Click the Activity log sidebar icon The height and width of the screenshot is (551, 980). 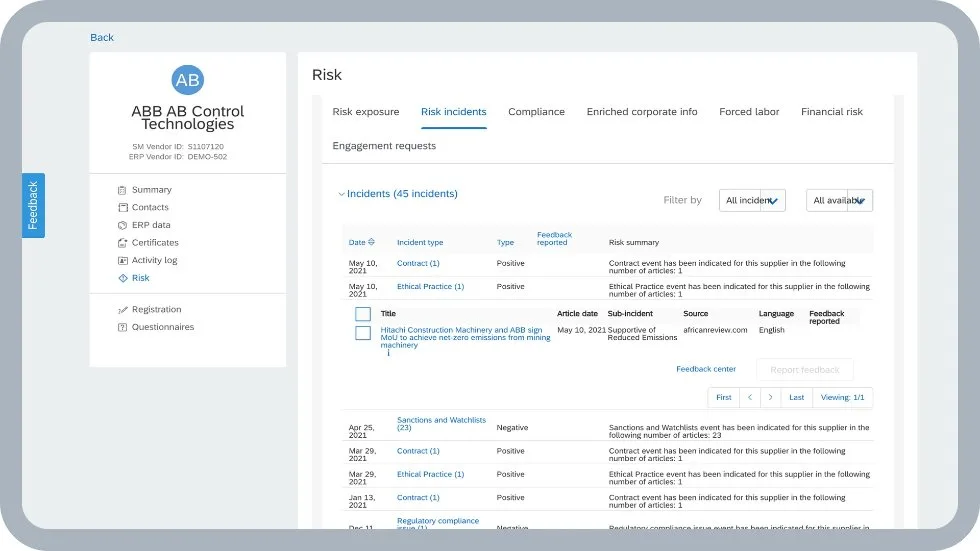122,261
